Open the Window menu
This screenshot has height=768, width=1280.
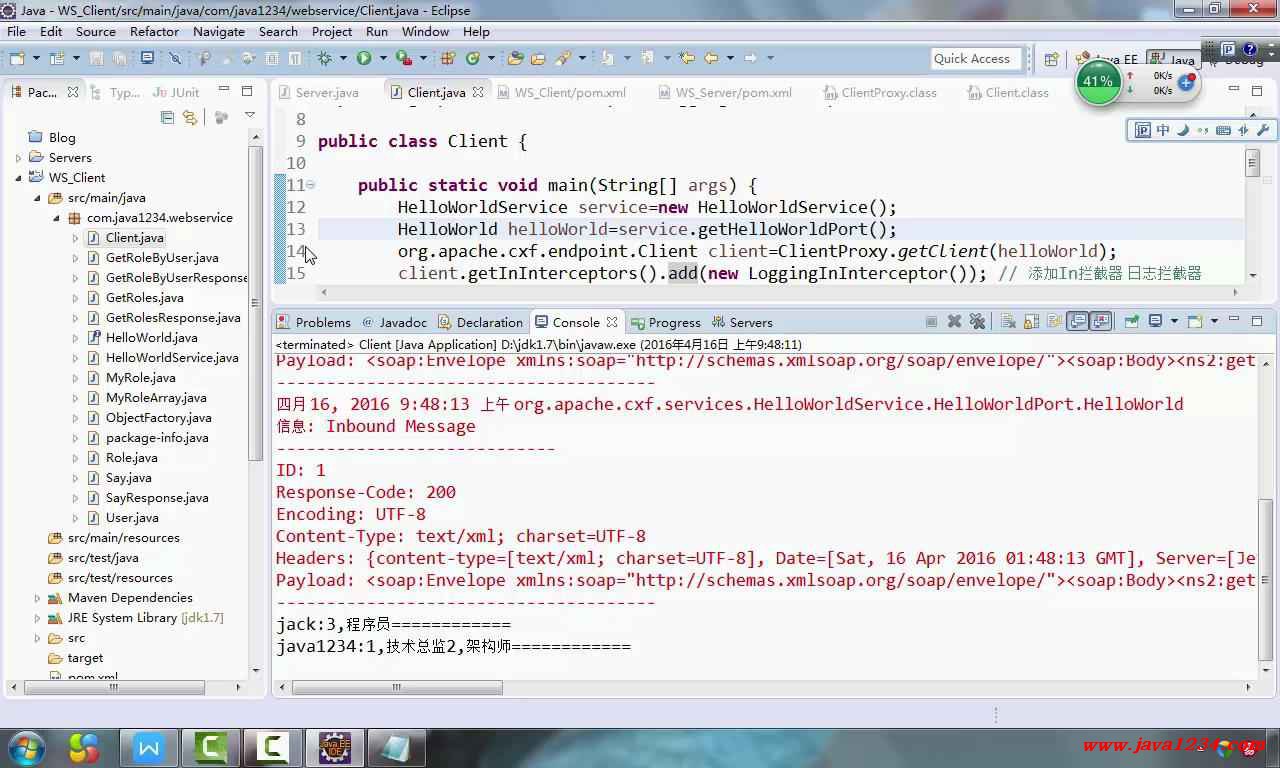(426, 31)
